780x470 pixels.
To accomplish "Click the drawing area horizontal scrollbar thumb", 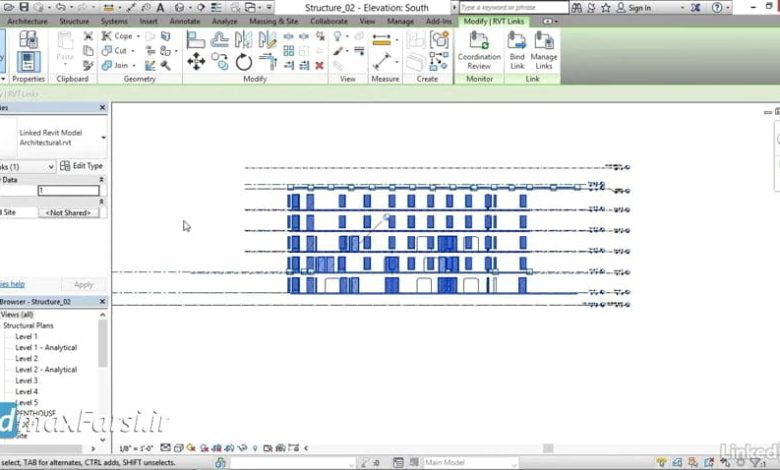I will pos(548,448).
